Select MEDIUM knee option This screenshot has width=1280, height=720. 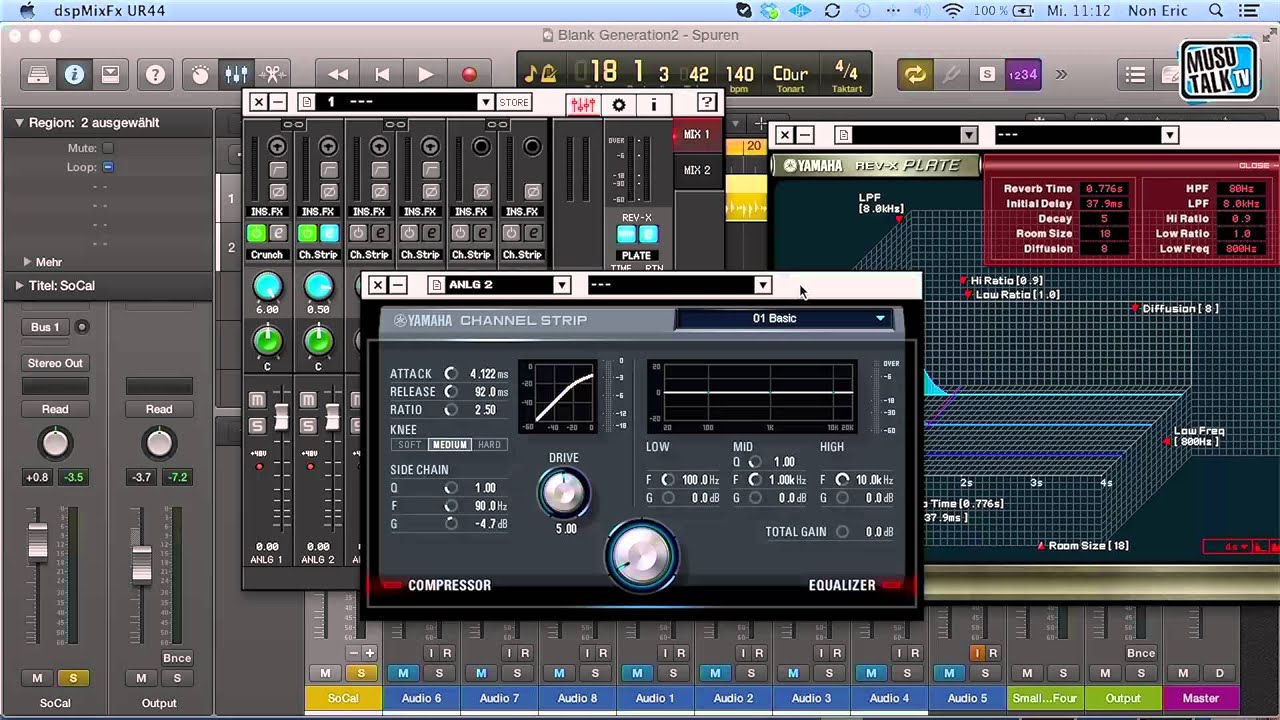tap(449, 445)
